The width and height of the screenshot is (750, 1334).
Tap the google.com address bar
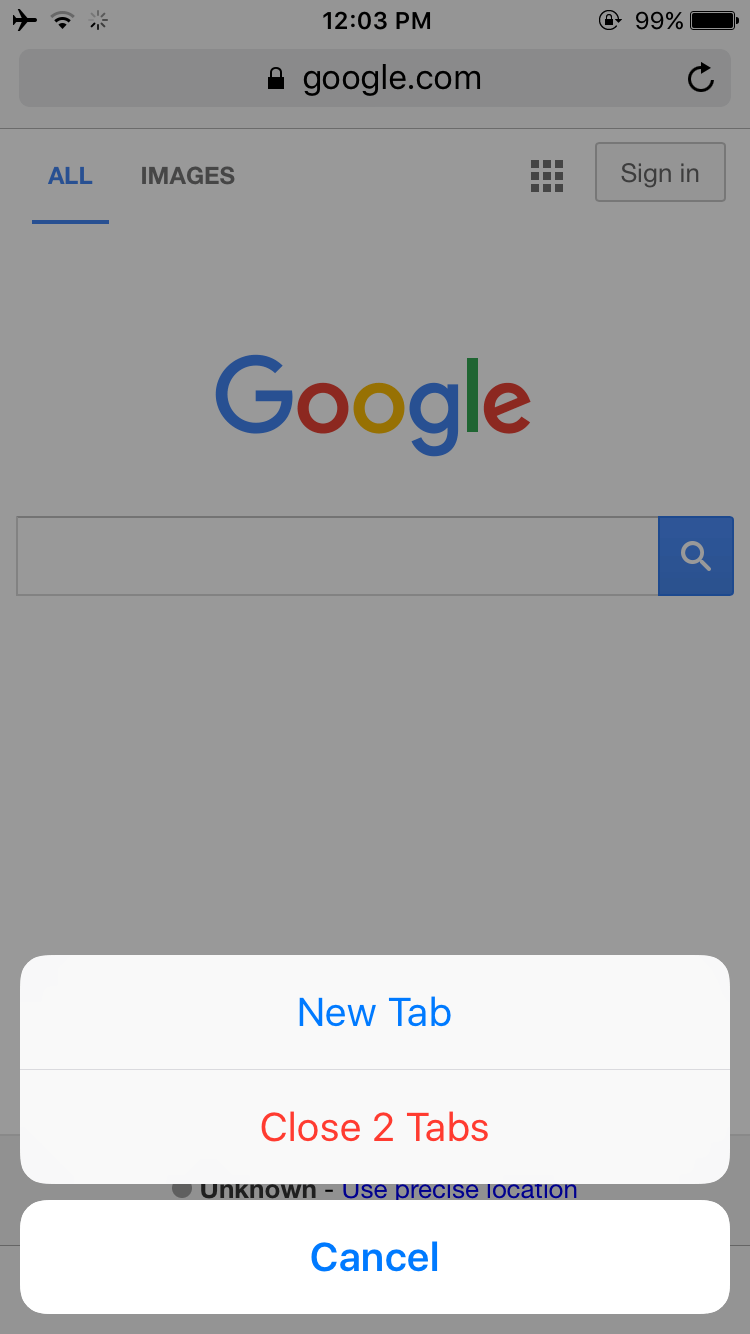(375, 78)
